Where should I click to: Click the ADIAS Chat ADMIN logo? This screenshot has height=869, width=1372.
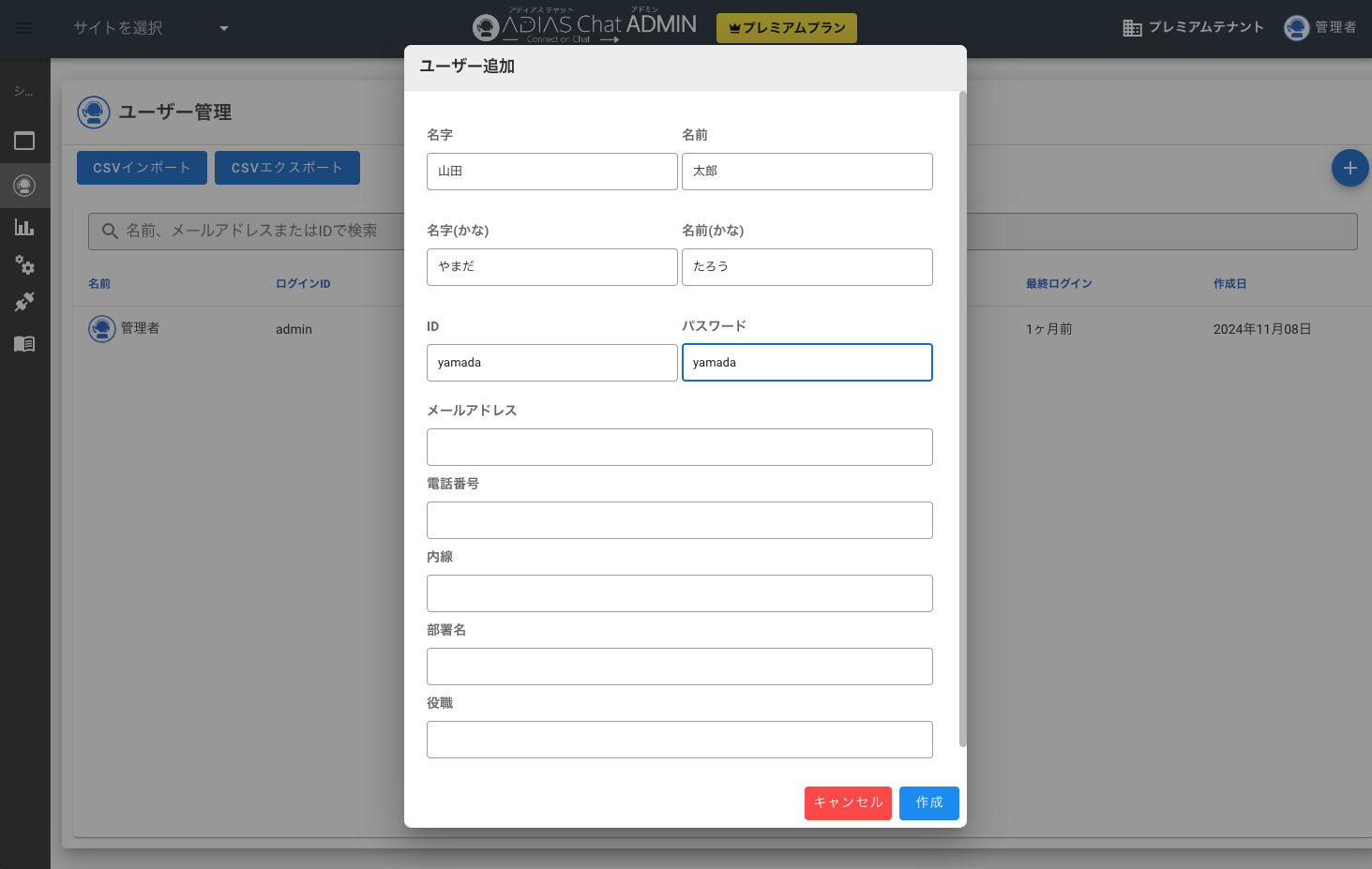[x=583, y=27]
